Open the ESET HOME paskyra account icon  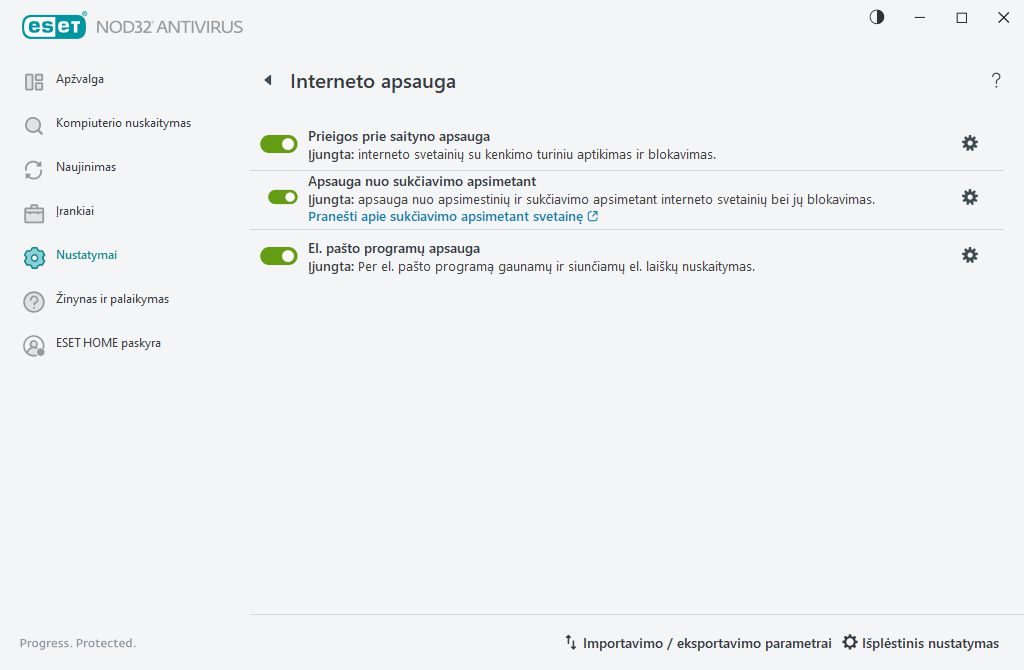coord(33,345)
